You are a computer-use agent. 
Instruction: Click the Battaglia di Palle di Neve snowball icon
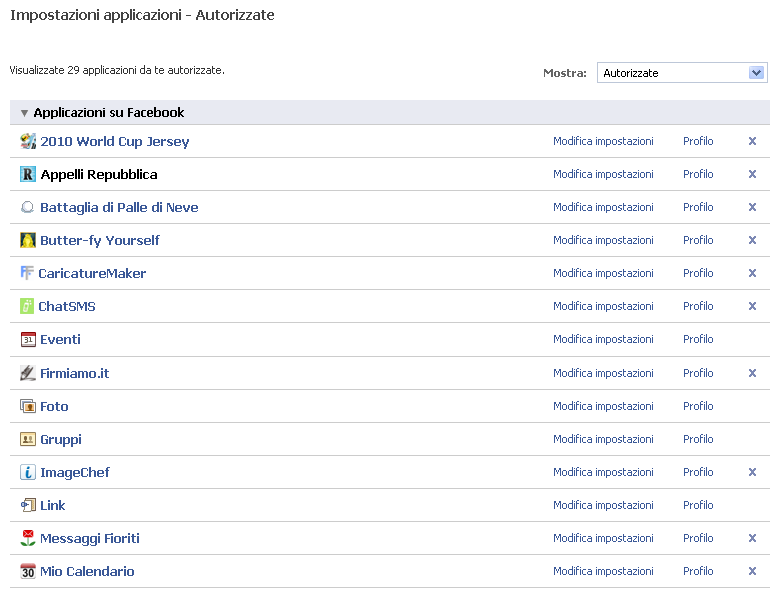(x=28, y=208)
